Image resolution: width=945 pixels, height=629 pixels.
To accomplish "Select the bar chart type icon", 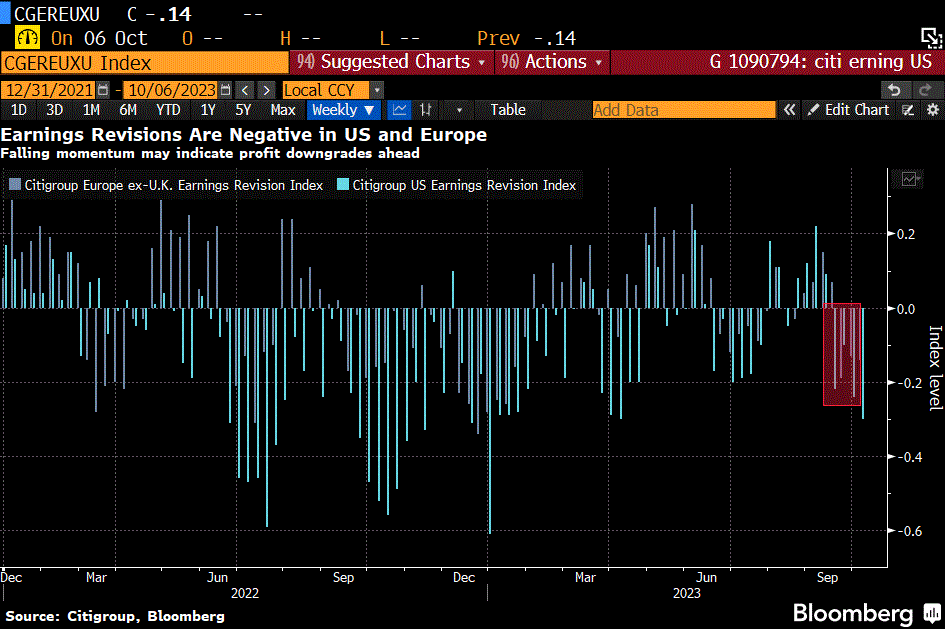I will coord(426,110).
